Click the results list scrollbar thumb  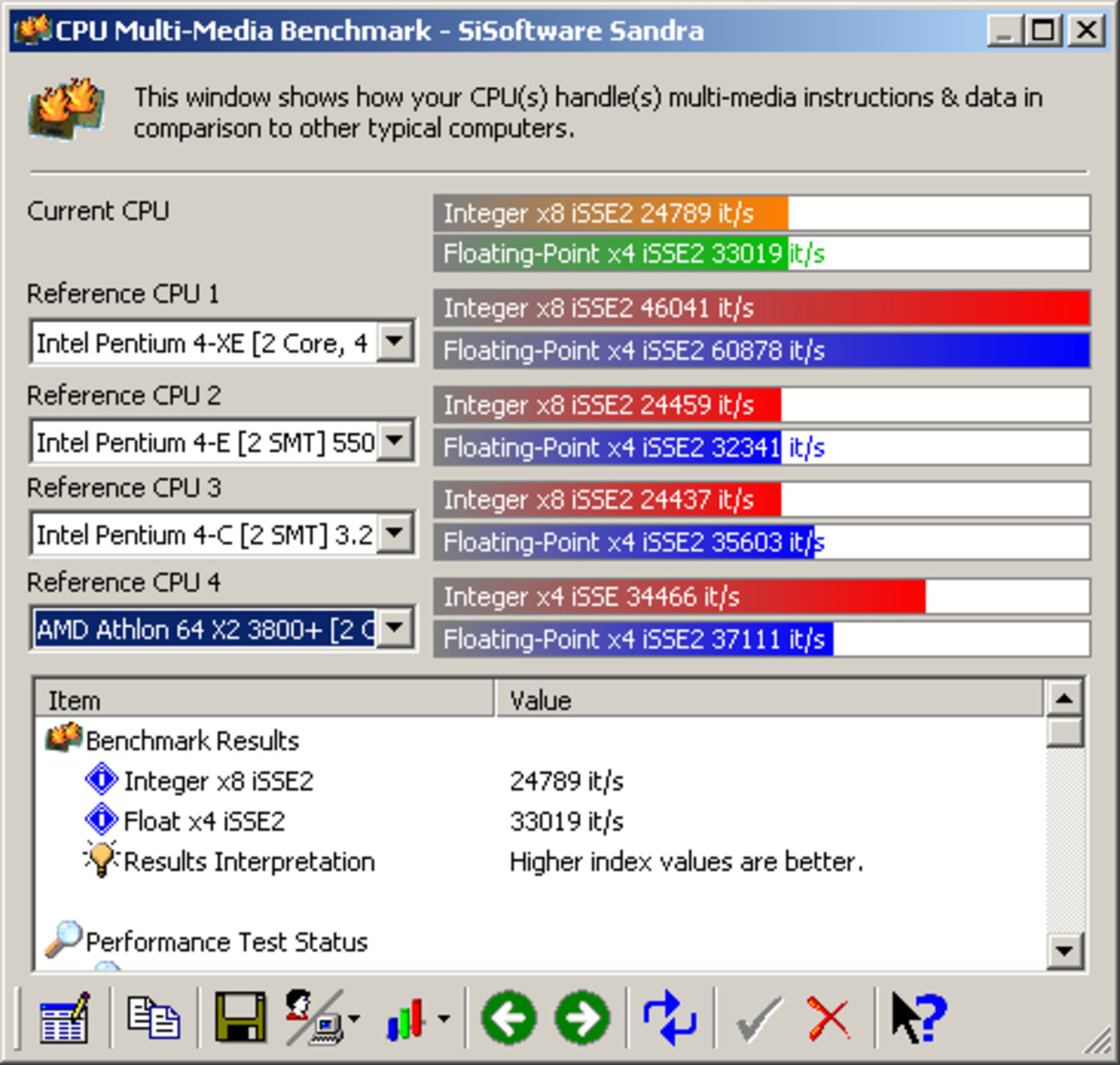[1064, 732]
